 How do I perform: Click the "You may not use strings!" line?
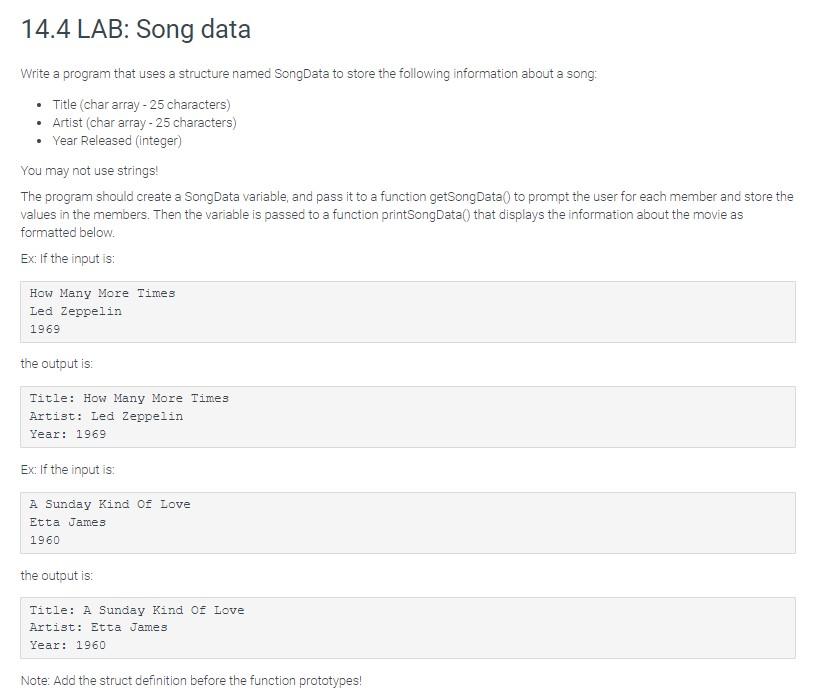click(89, 170)
